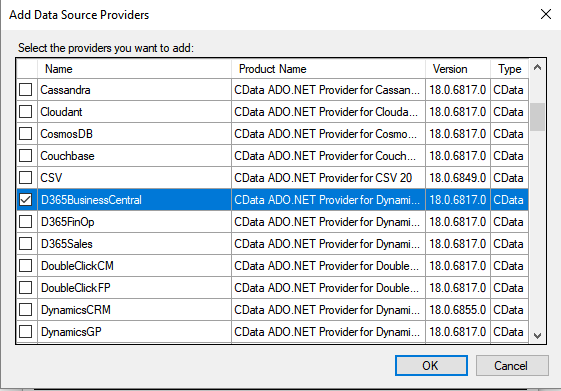This screenshot has height=391, width=561.
Task: Click the scrollbar down arrow
Action: coord(537,336)
